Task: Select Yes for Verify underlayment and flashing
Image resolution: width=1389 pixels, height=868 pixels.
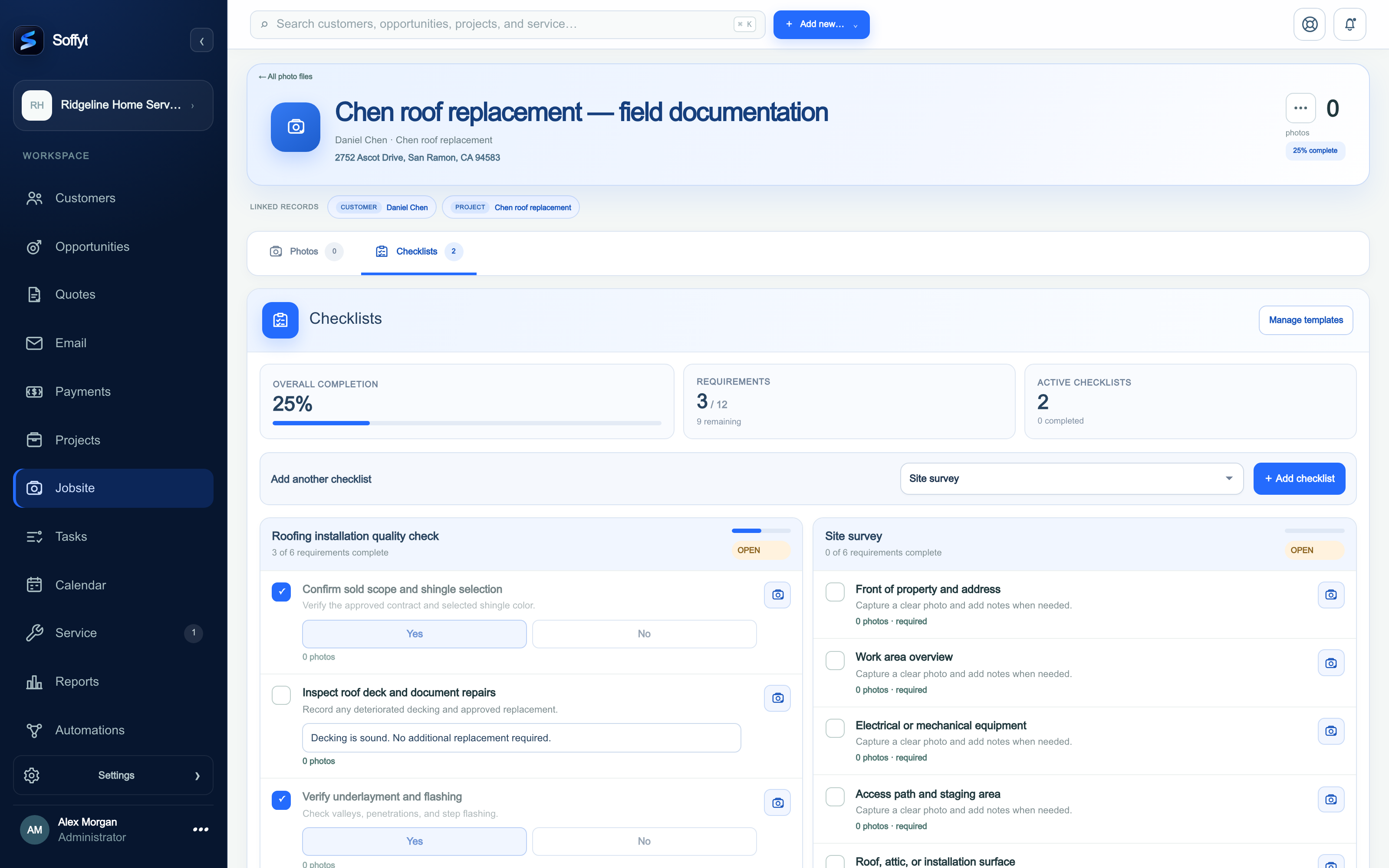Action: (x=415, y=841)
